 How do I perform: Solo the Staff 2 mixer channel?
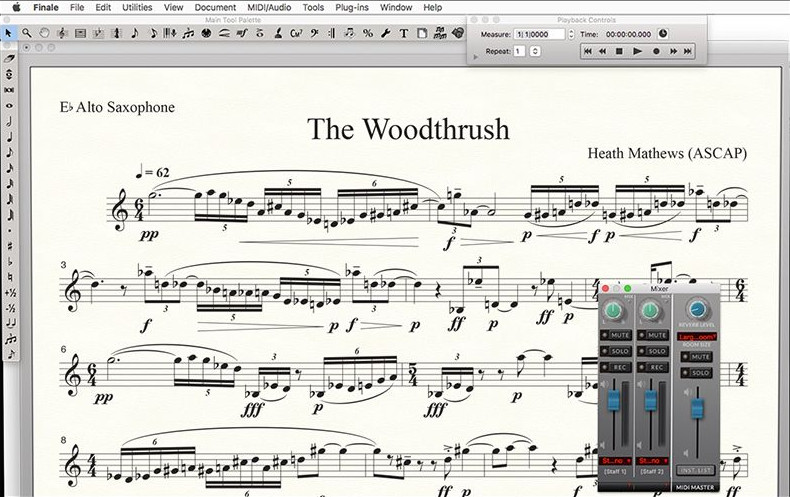click(x=652, y=351)
